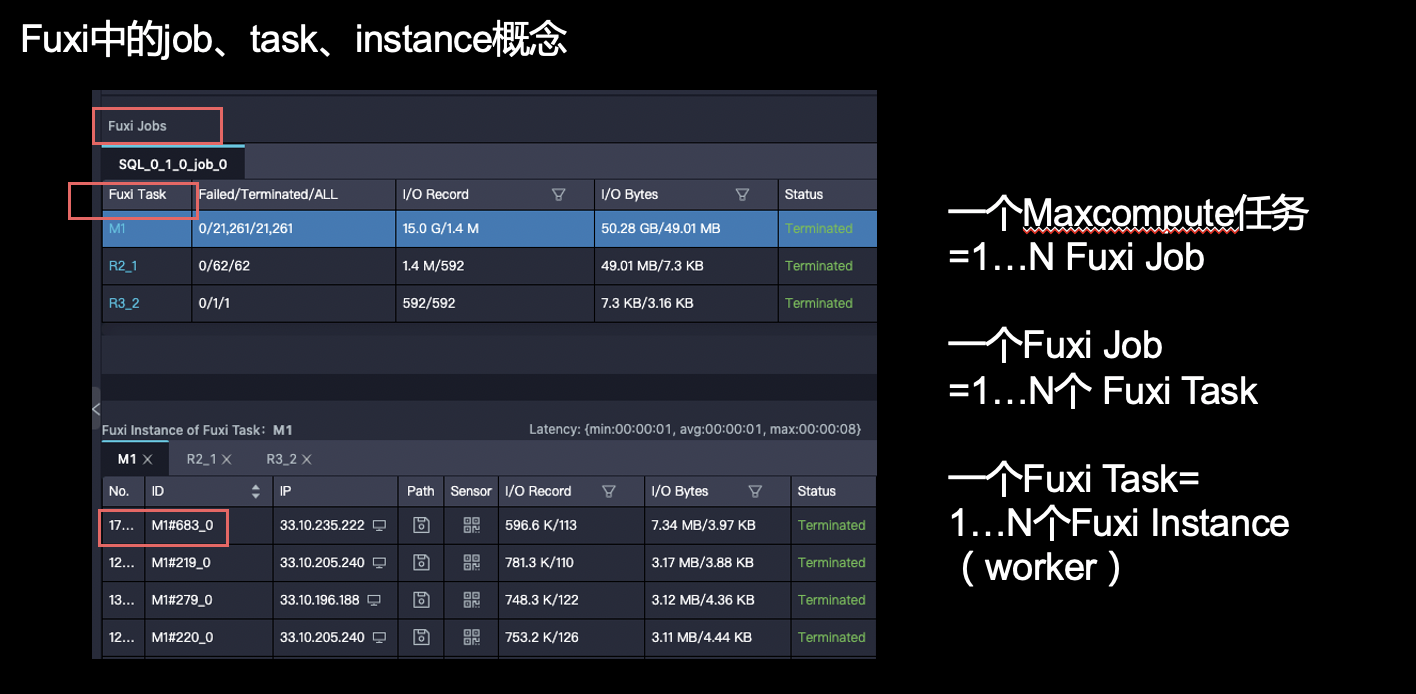Open the Sensor QR icon for M1#279_0
1416x694 pixels.
click(471, 600)
